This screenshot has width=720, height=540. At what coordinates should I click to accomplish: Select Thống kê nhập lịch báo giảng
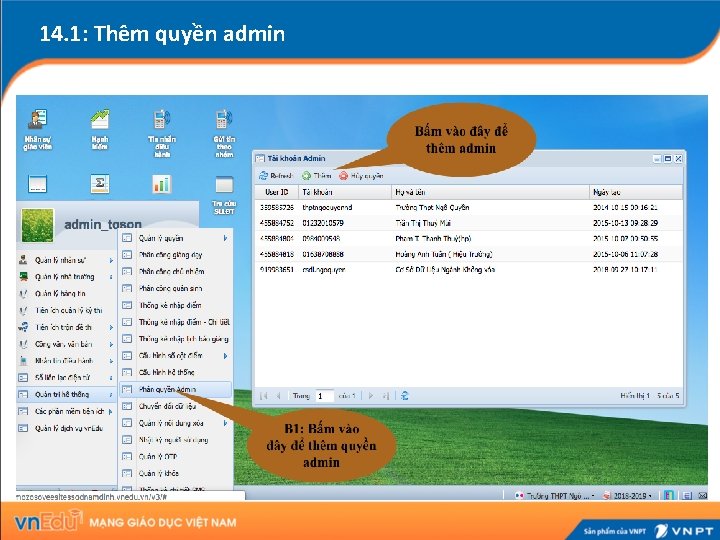[x=175, y=339]
